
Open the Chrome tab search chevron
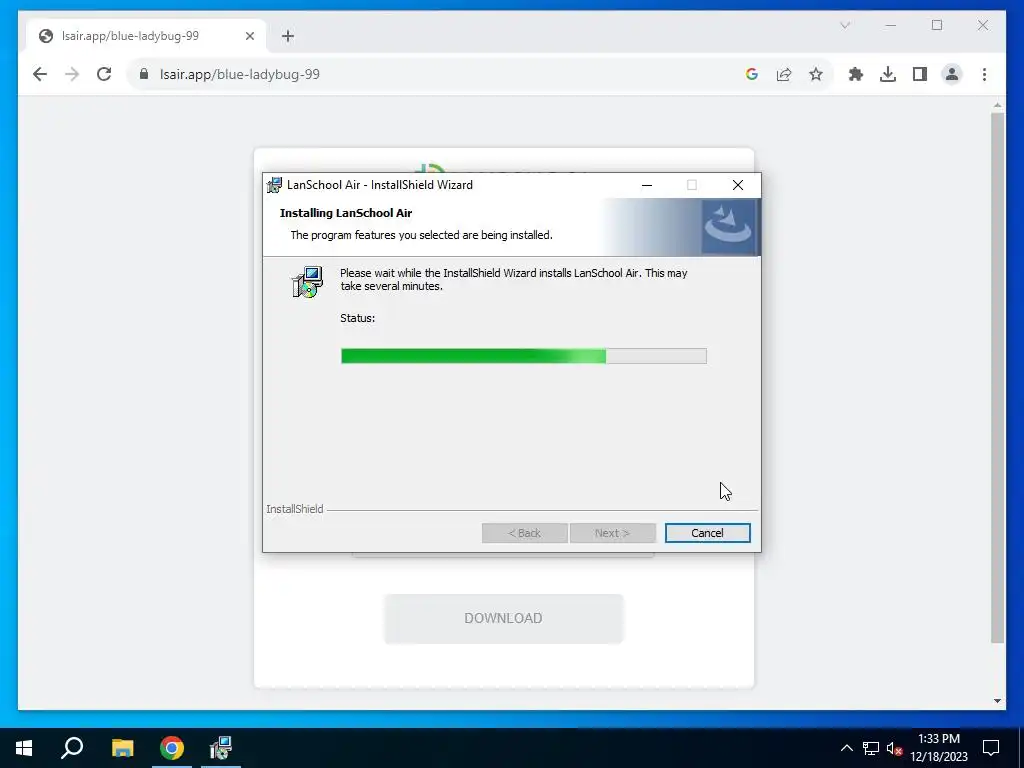coord(845,25)
